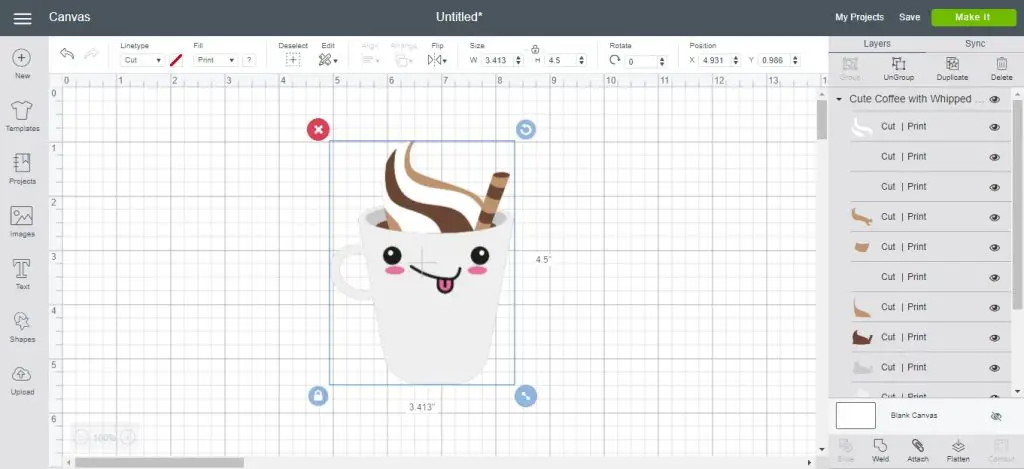Select the light tan curved shape layer row
The height and width of the screenshot is (469, 1024).
(x=931, y=308)
